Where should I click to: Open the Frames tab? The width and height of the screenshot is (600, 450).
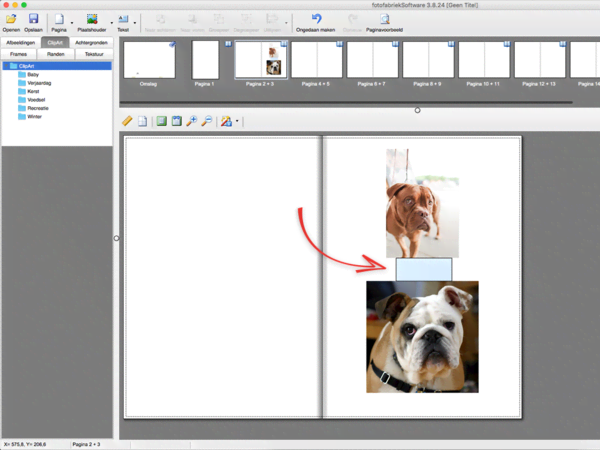pyautogui.click(x=18, y=54)
